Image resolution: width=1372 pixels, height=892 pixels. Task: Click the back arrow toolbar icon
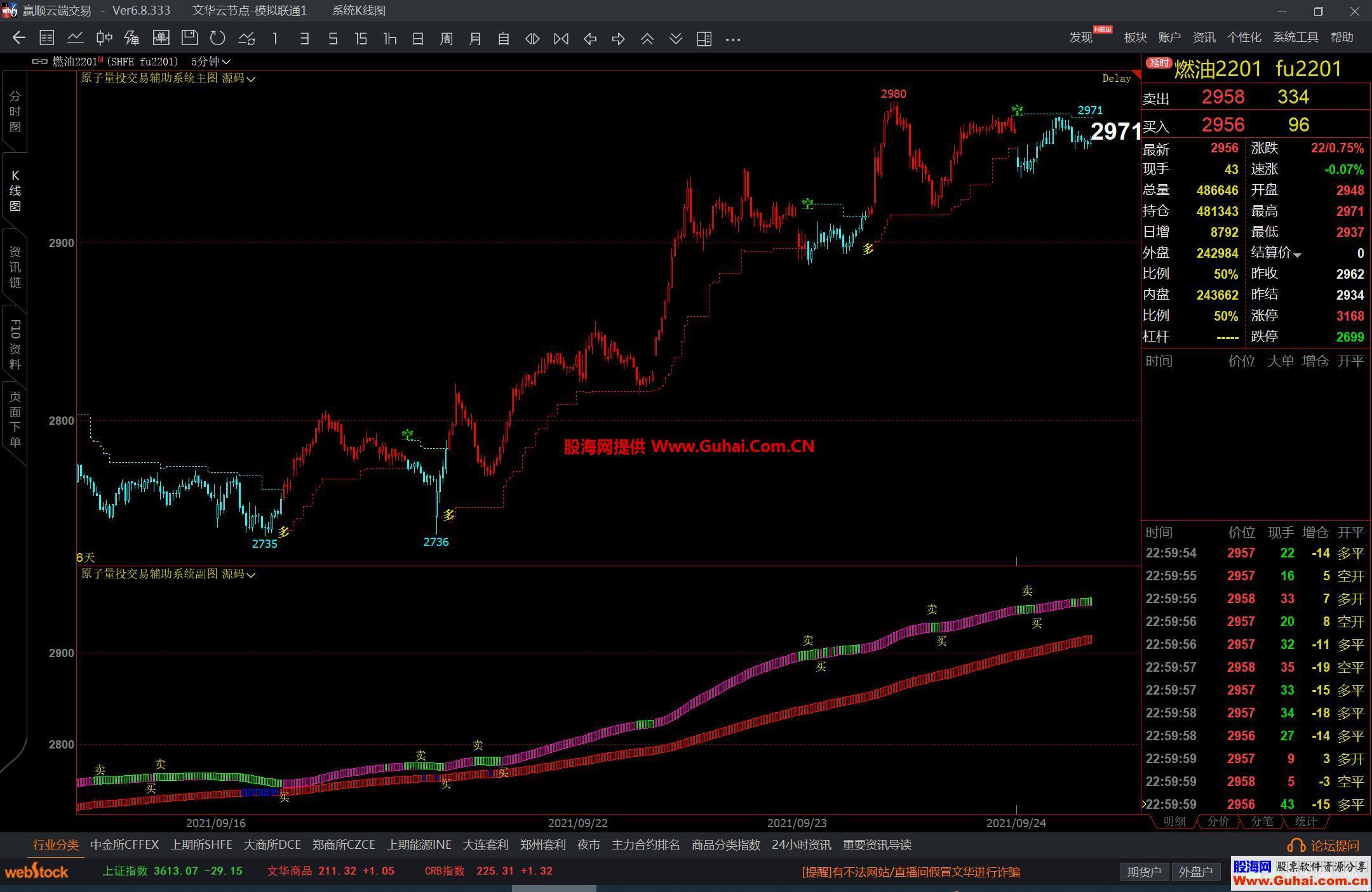(x=18, y=39)
